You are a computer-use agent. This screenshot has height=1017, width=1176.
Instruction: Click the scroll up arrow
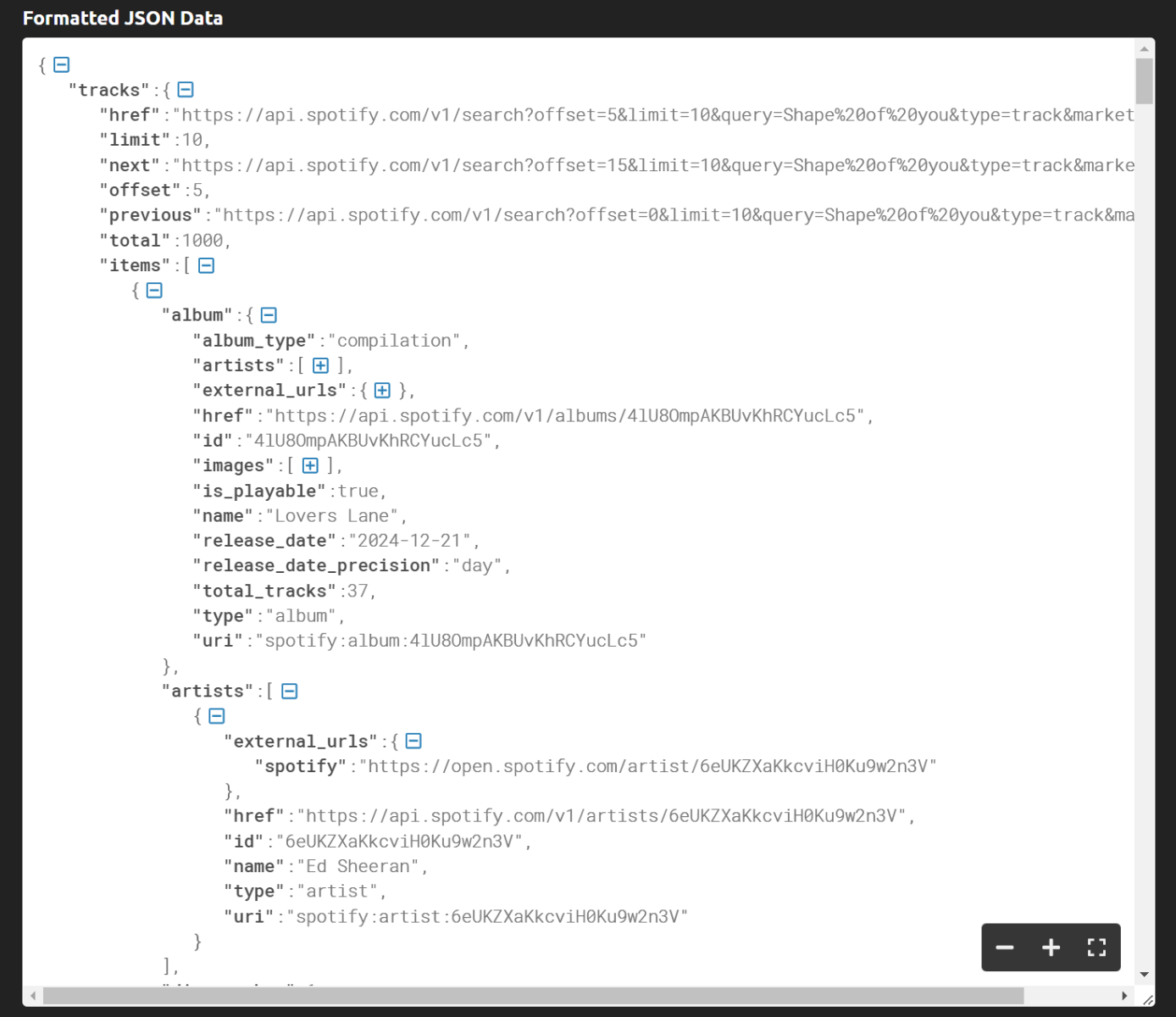pyautogui.click(x=1145, y=48)
